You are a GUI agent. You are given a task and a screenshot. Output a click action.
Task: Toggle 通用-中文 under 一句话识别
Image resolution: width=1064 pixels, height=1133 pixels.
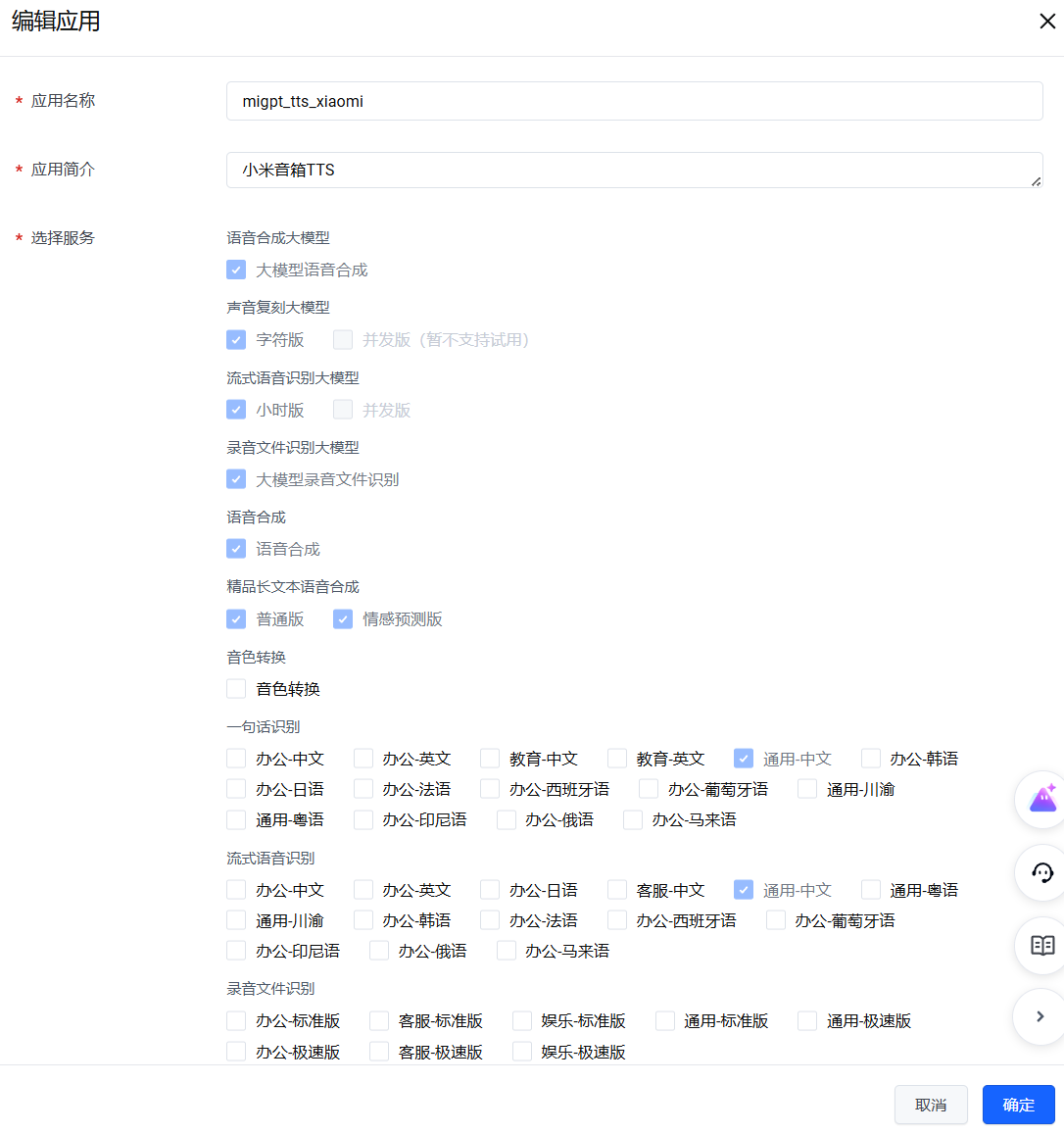[744, 759]
